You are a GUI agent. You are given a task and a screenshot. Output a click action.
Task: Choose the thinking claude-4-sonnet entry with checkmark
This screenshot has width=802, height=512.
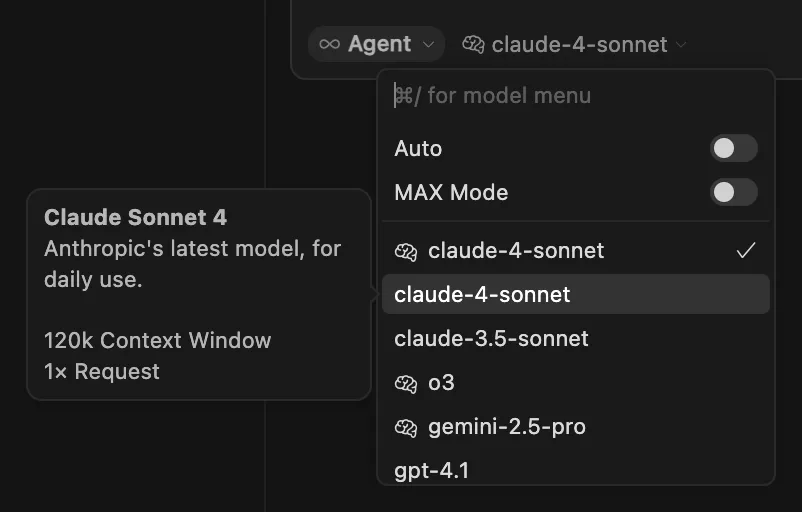pos(575,251)
